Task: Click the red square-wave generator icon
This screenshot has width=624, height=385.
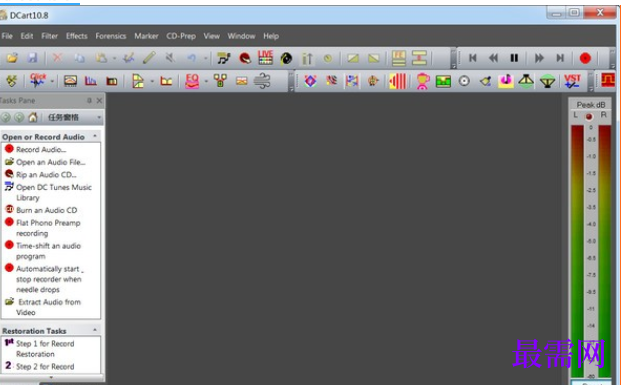Action: point(608,80)
